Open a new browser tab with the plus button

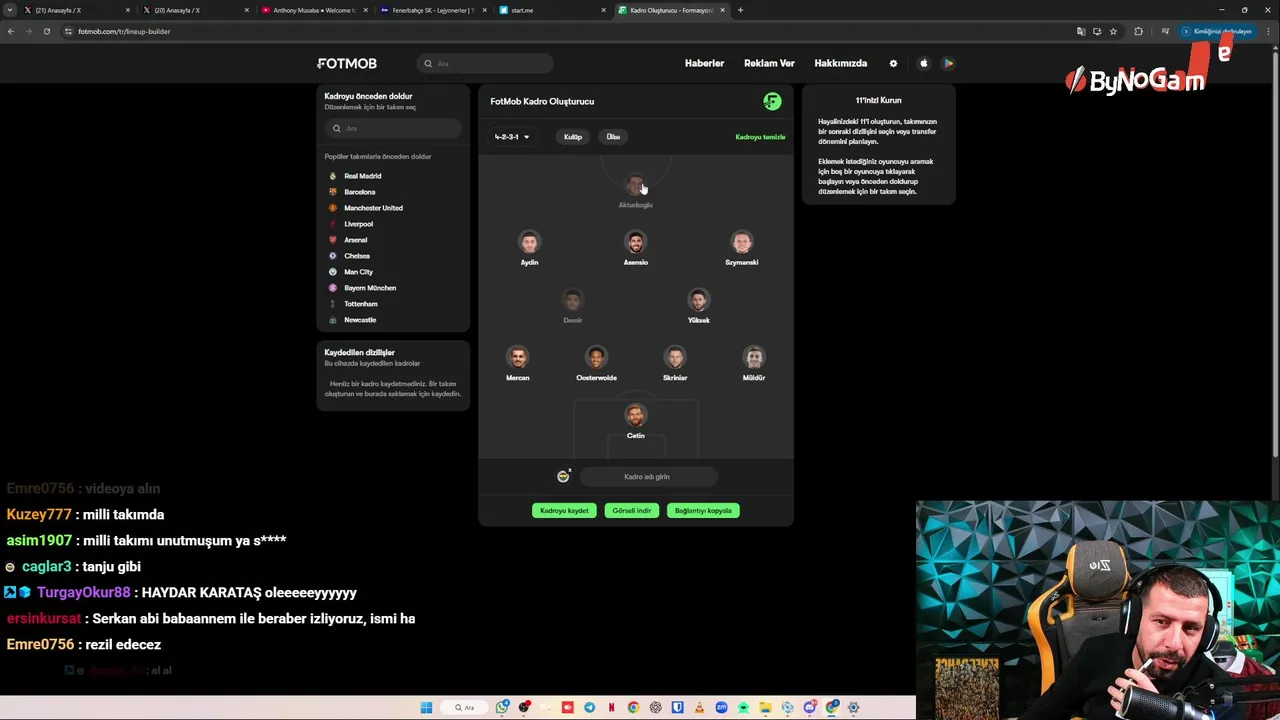tap(740, 10)
